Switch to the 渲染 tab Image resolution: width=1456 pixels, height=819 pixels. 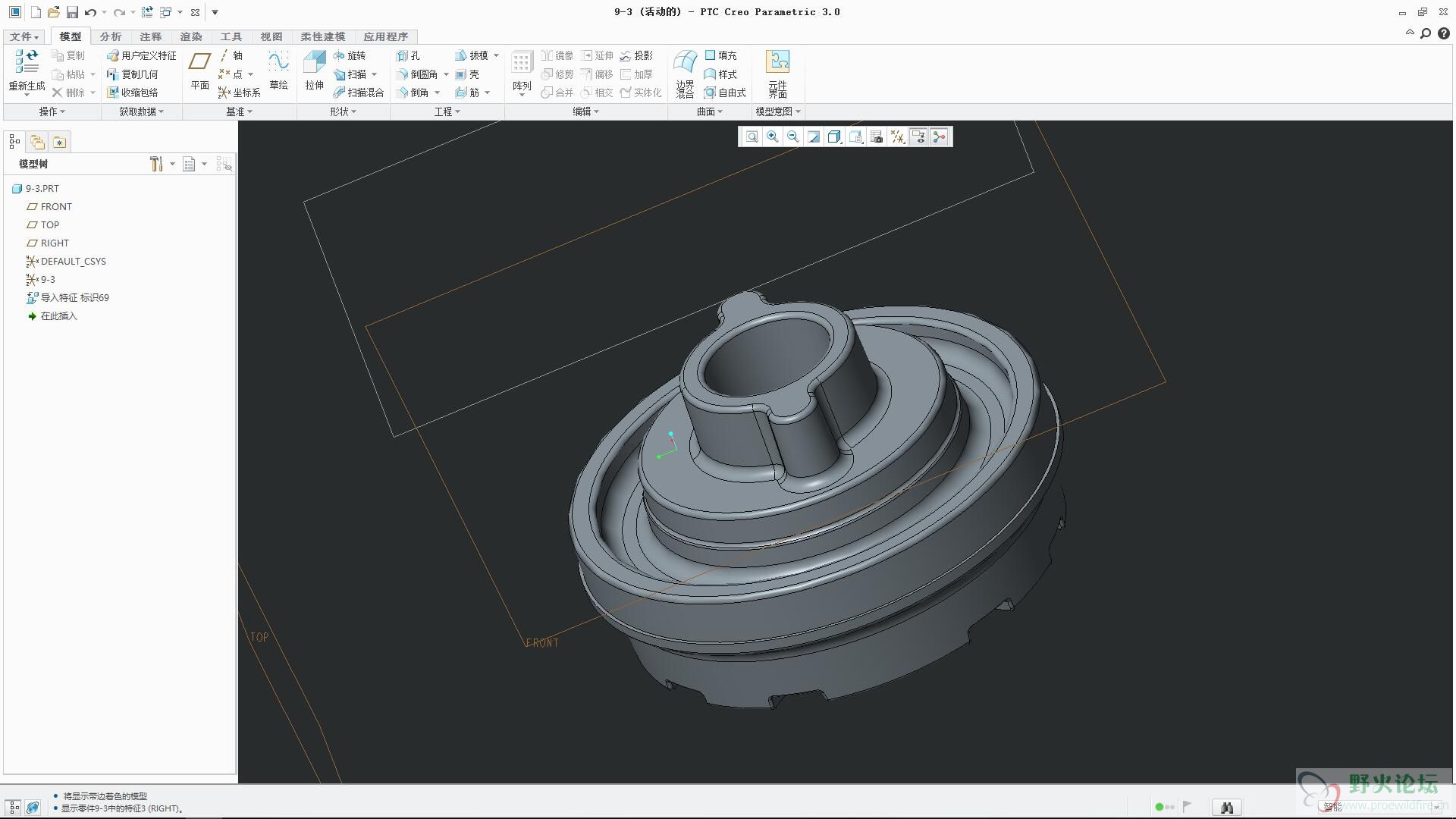[191, 36]
